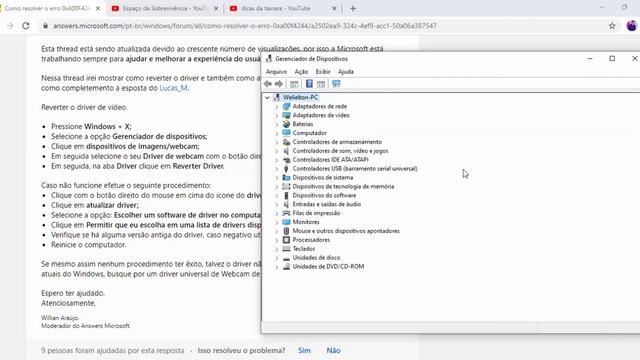The height and width of the screenshot is (360, 640).
Task: Click the blue Help icon in Device Manager toolbar
Action: pos(309,84)
